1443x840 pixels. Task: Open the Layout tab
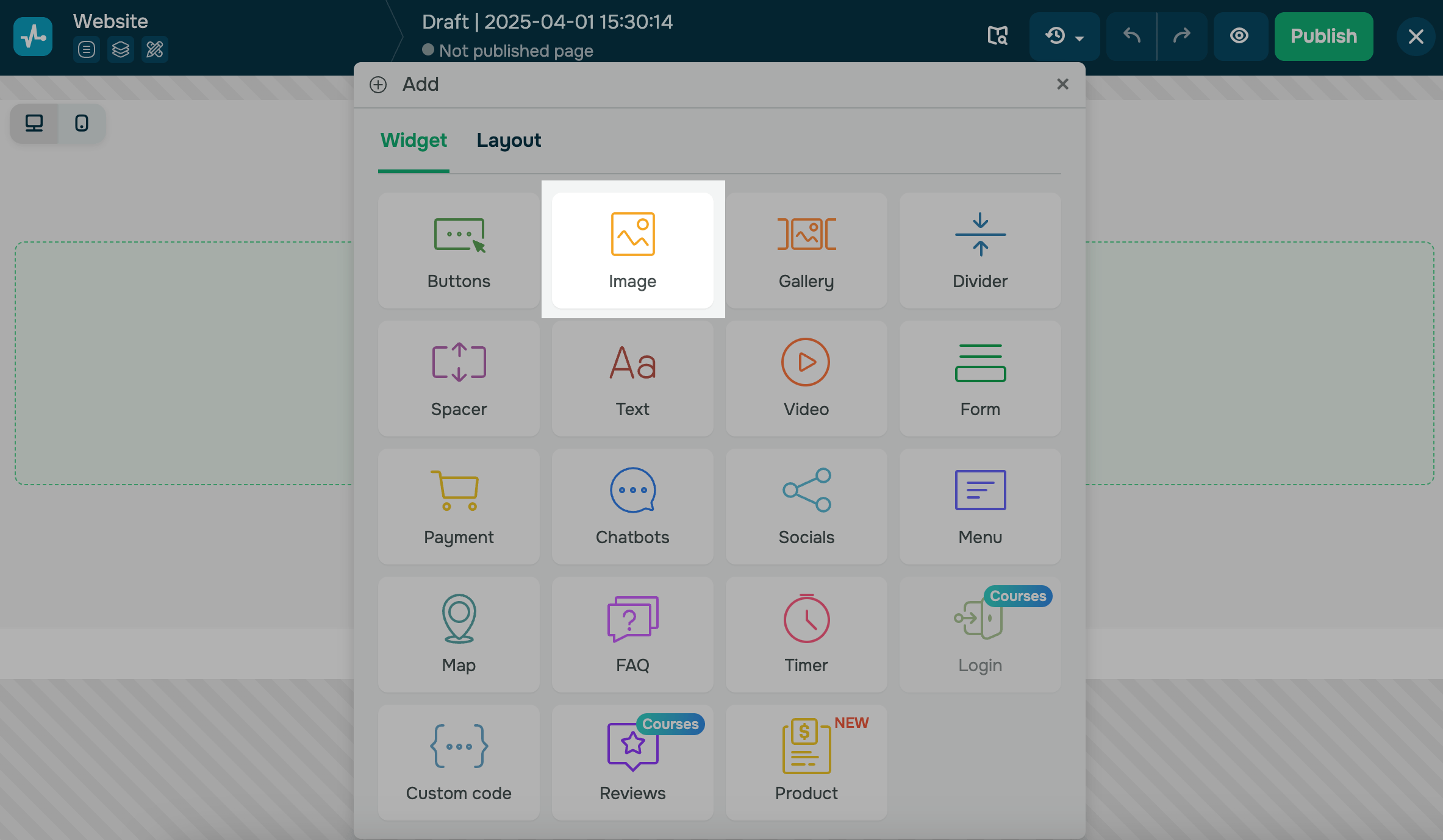pos(509,141)
